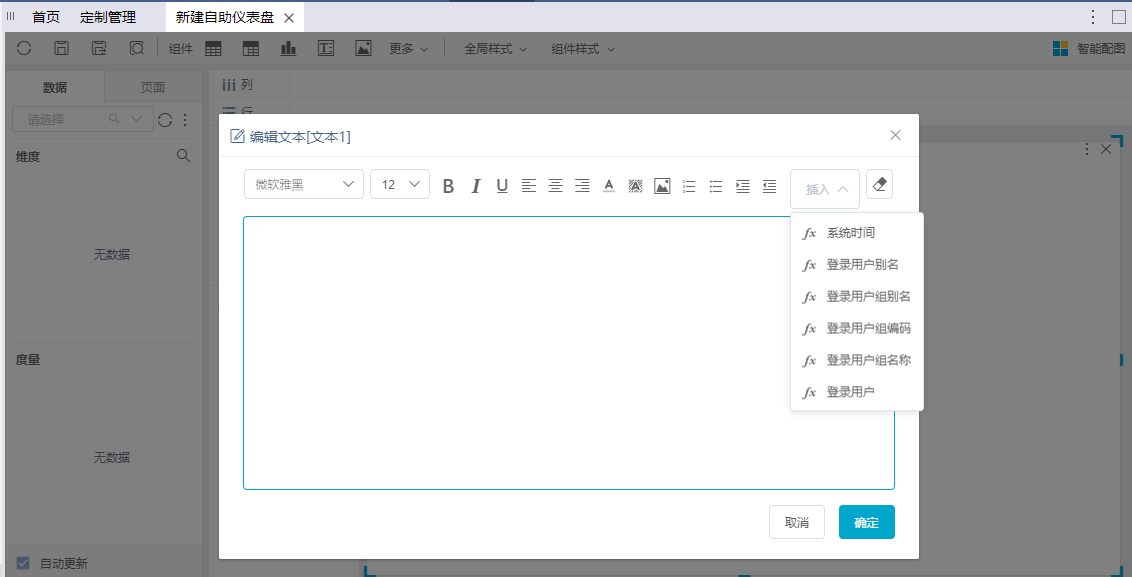Viewport: 1132px width, 577px height.
Task: Insert 登录用户别名 function
Action: (857, 265)
